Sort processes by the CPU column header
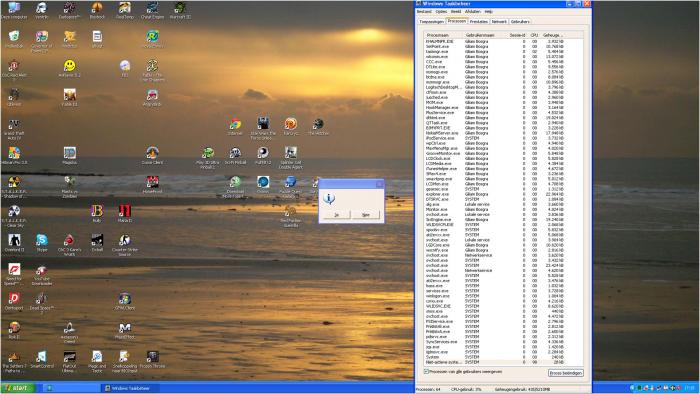 point(534,35)
